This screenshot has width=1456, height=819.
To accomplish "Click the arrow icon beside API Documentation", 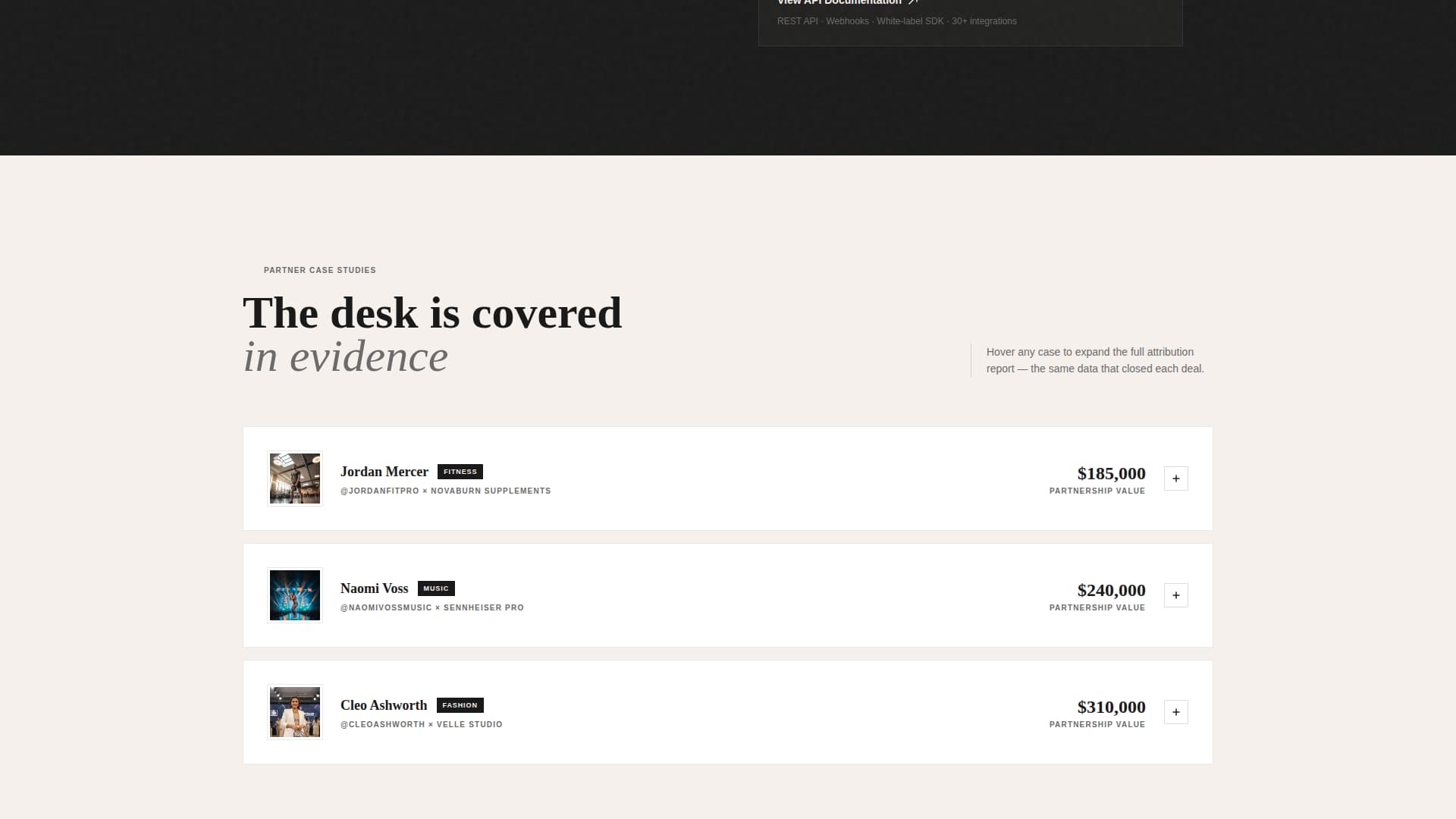I will [913, 2].
